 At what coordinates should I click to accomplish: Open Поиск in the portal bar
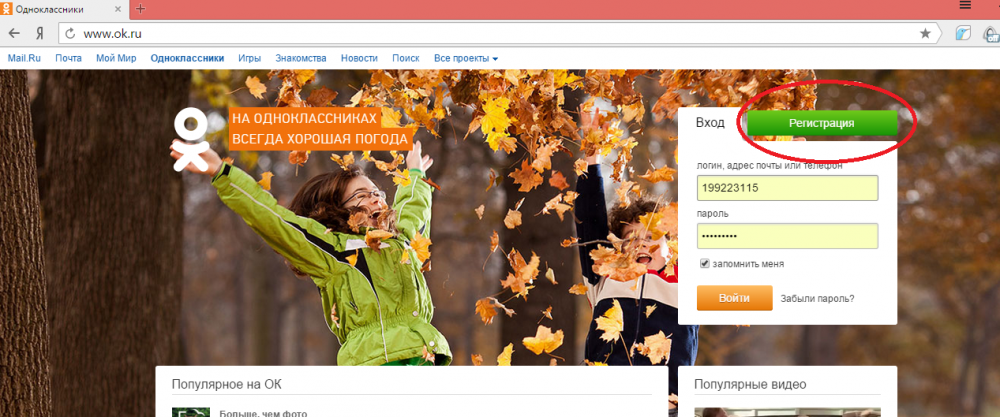pos(406,58)
